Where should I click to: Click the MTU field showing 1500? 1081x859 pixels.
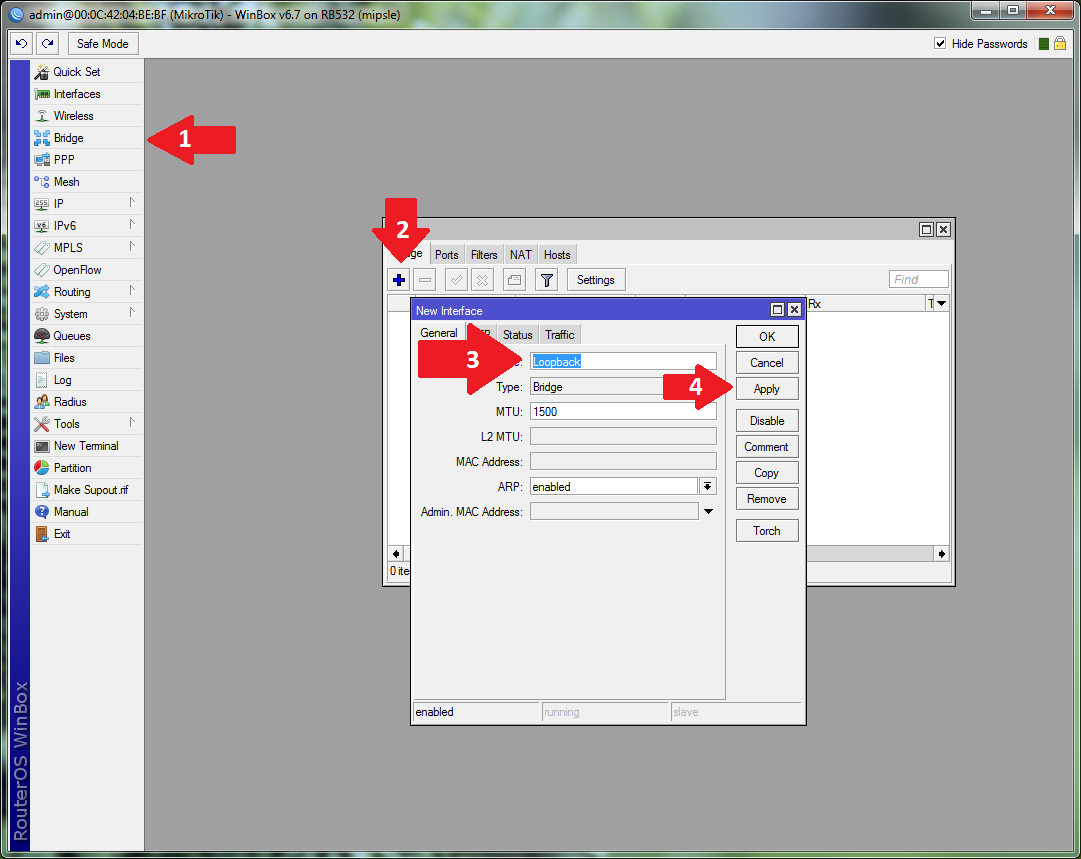point(623,412)
